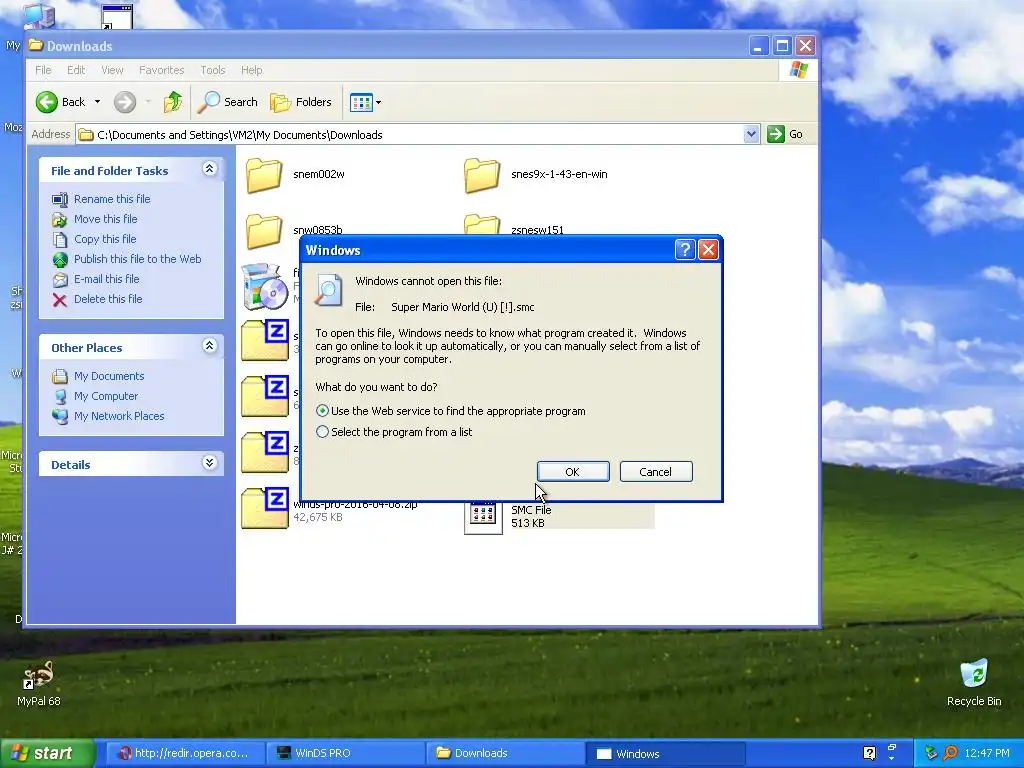The height and width of the screenshot is (768, 1024).
Task: Select the SMC File icon
Action: (483, 518)
